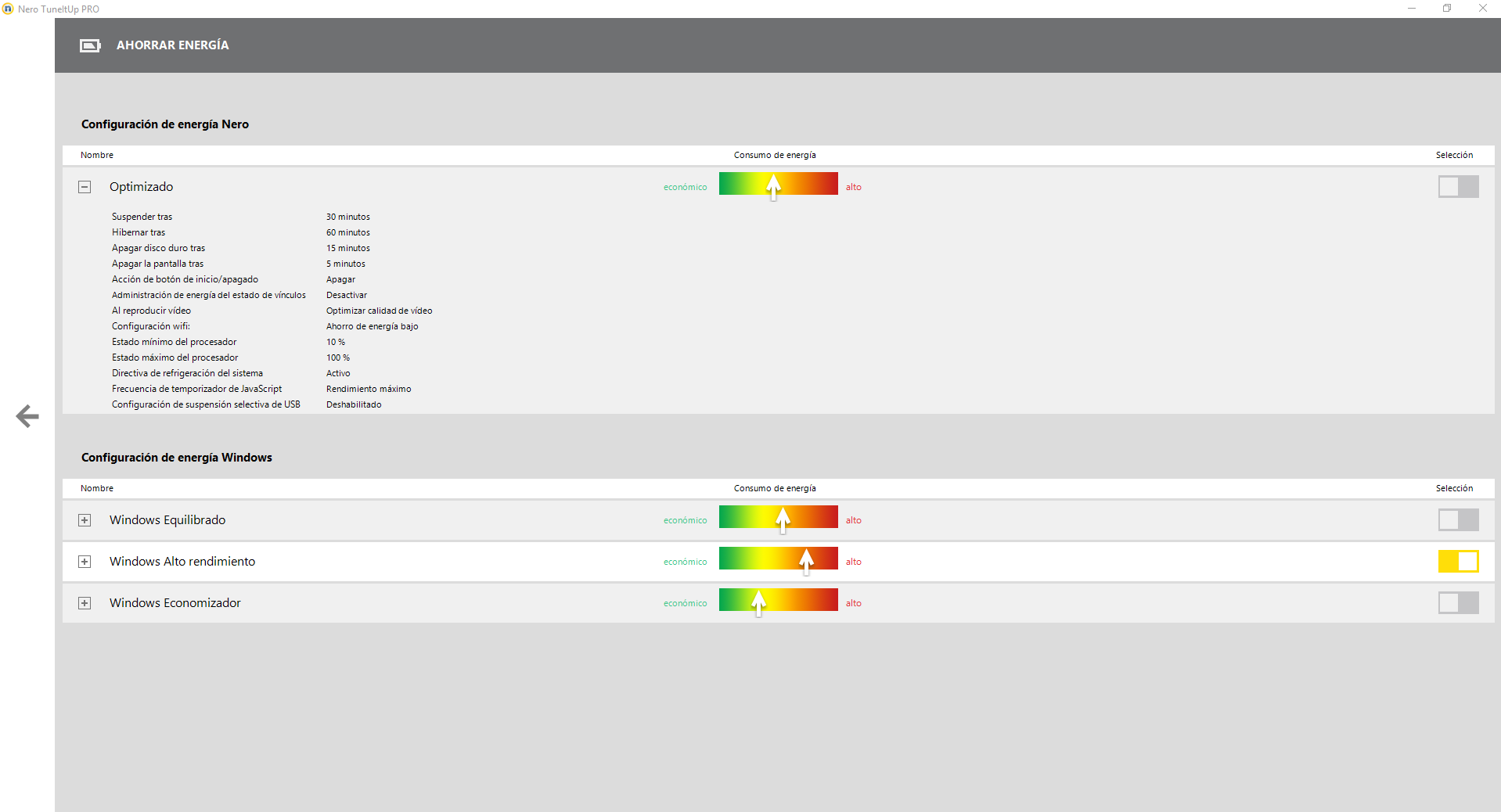Click Estado máximo del procesador row

coord(231,357)
